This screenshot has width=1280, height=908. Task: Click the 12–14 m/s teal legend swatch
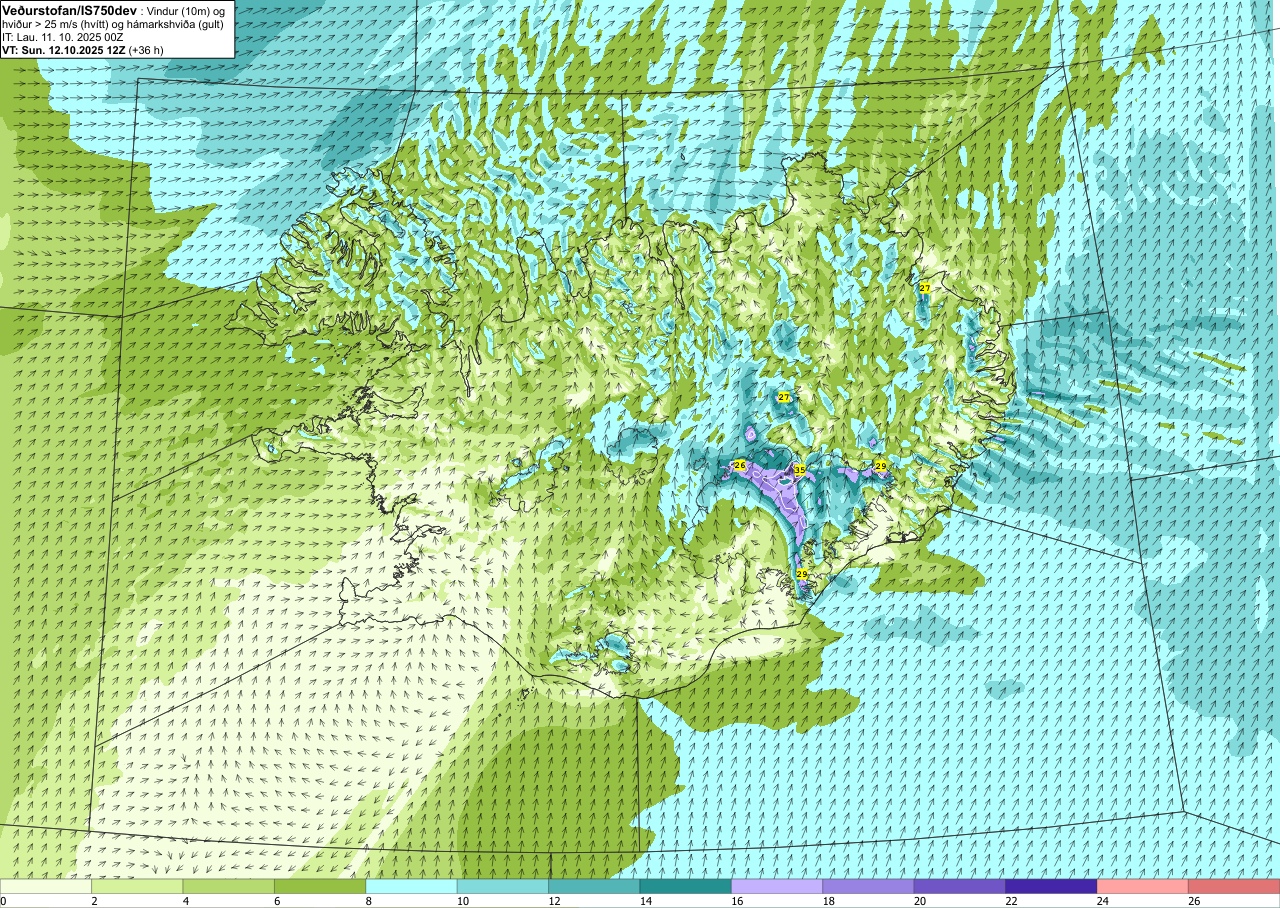[594, 886]
